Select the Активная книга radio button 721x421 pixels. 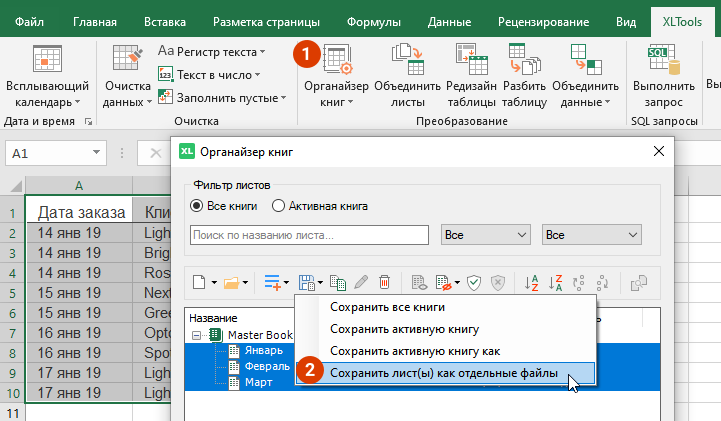point(279,206)
